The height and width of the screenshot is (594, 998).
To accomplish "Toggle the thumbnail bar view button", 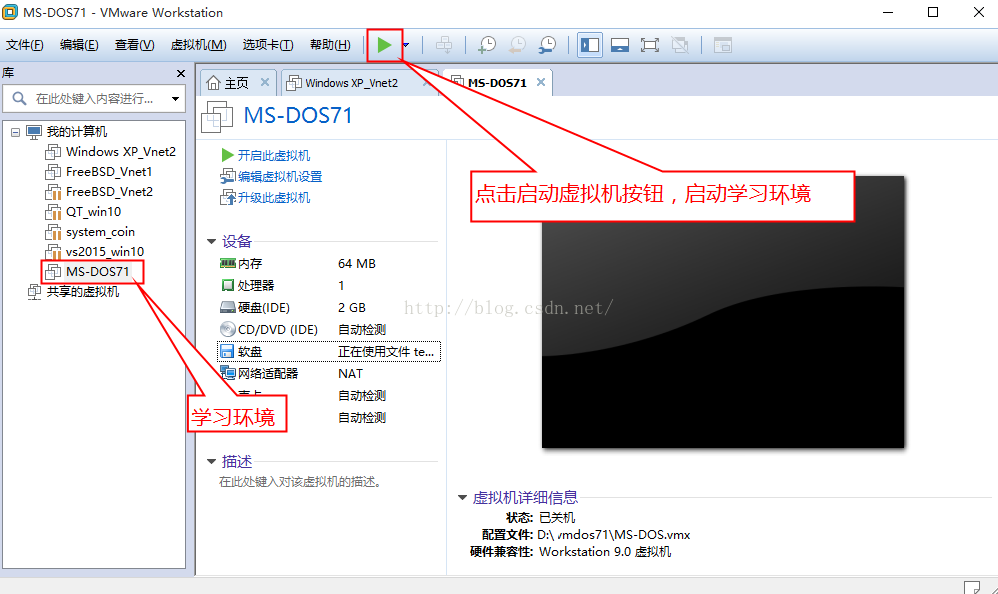I will tap(620, 45).
